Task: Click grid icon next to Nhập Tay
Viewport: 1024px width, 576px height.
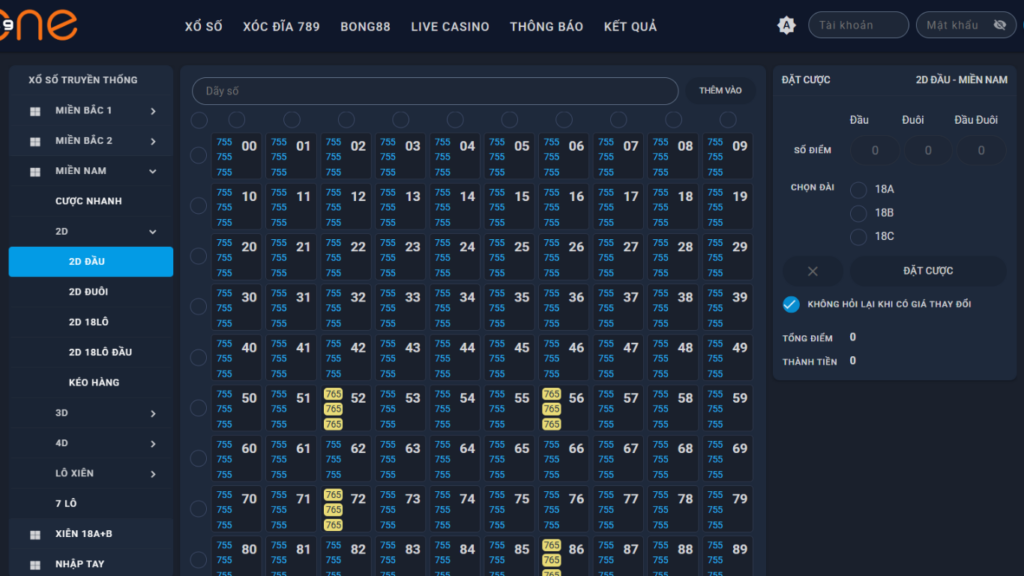Action: click(35, 565)
